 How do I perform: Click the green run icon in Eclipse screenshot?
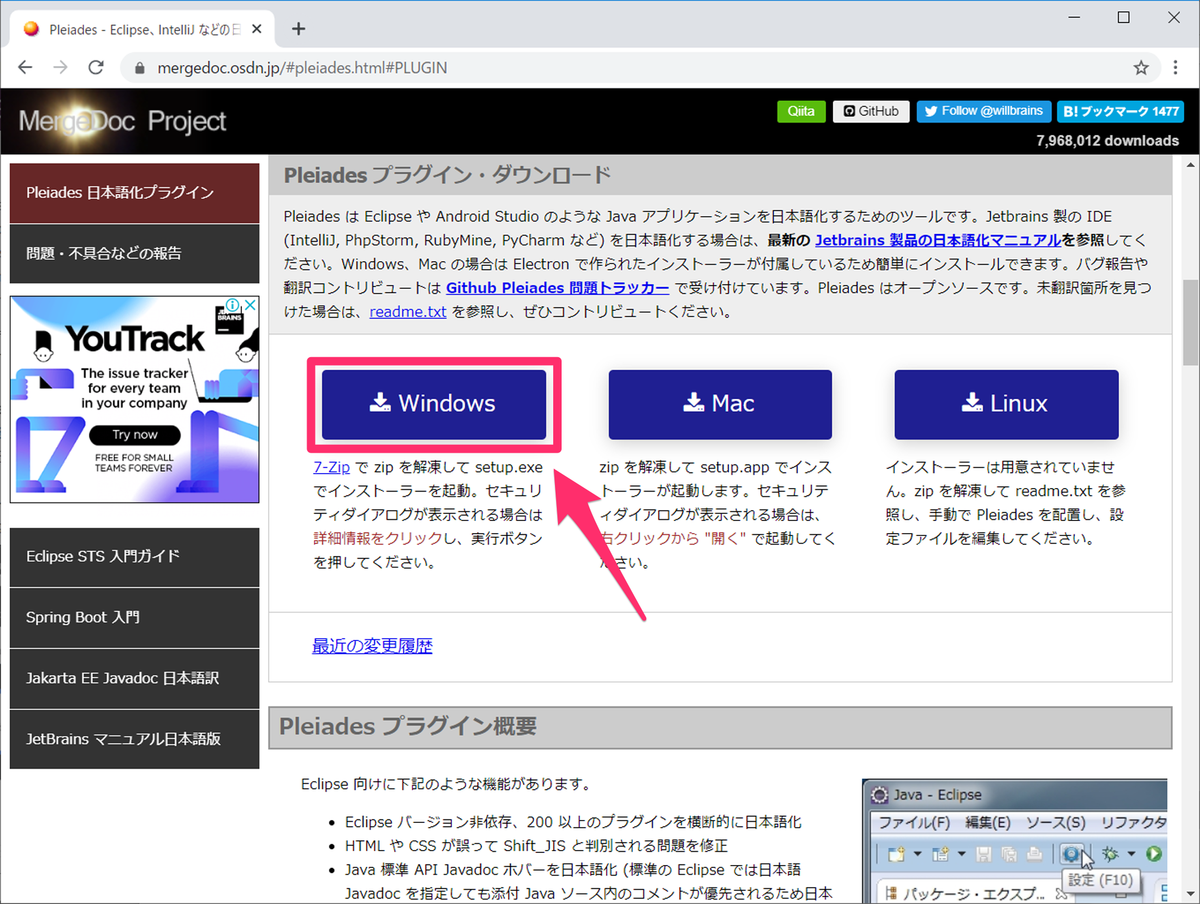(x=1154, y=854)
